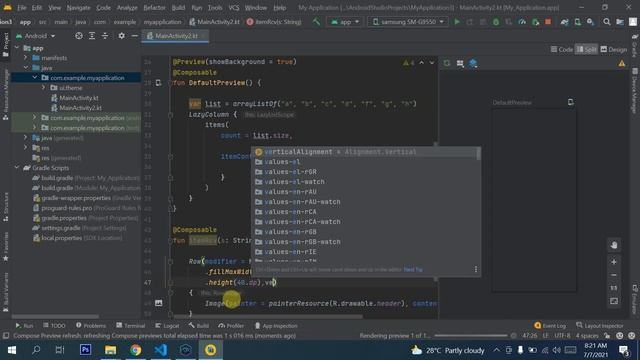Hide the Project panel with minus icon

point(134,36)
